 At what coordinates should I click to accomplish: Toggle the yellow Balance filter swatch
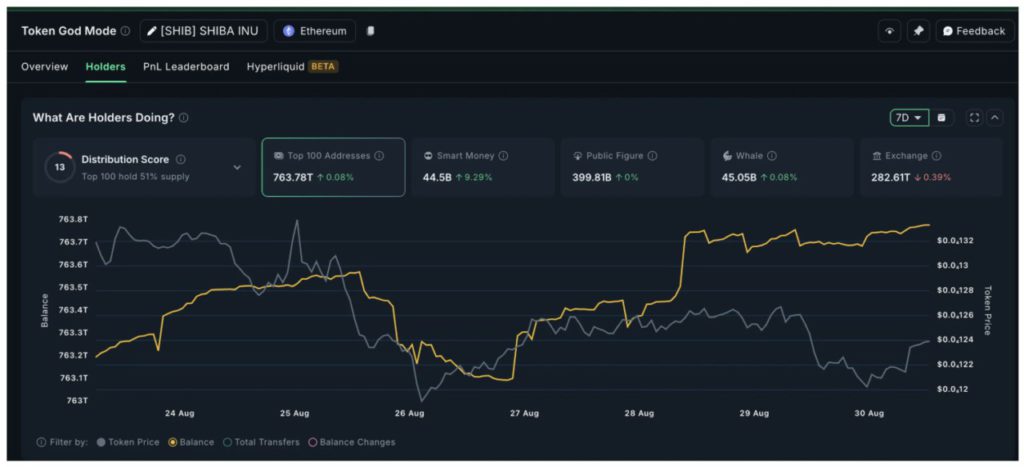190,442
